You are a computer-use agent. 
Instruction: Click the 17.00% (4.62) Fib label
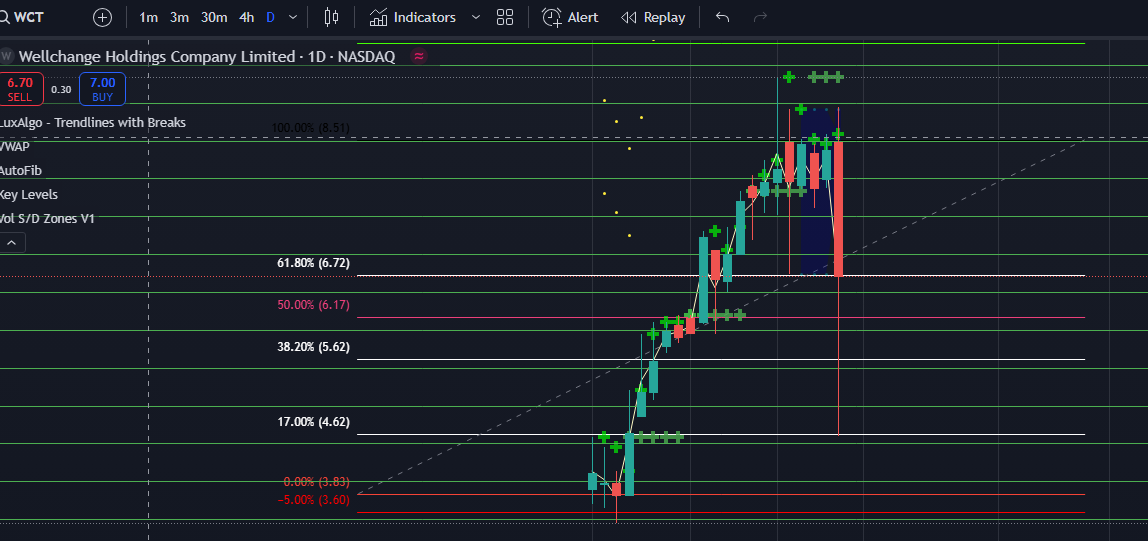pos(313,422)
